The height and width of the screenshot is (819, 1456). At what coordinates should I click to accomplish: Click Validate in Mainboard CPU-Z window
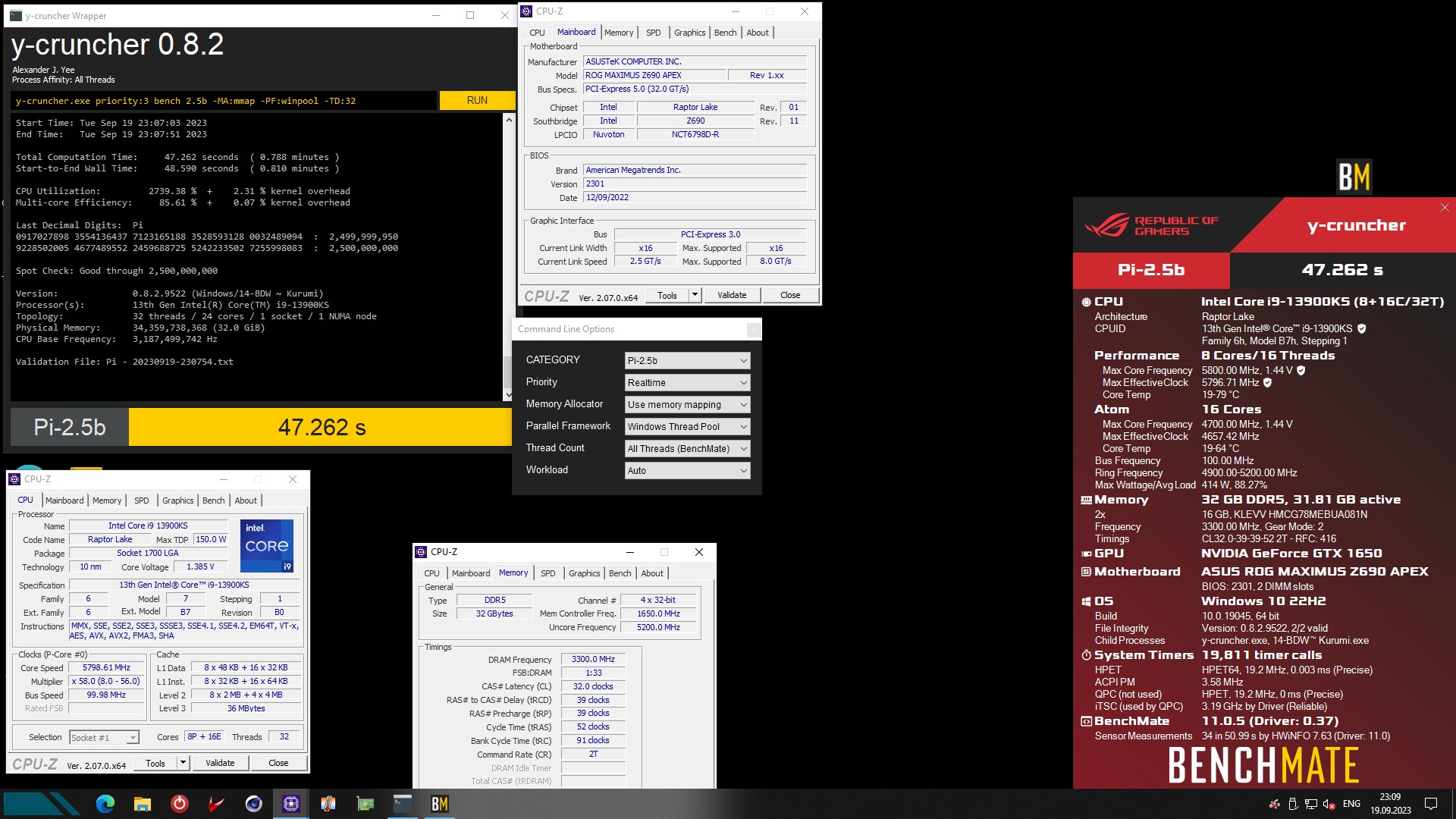pos(732,296)
